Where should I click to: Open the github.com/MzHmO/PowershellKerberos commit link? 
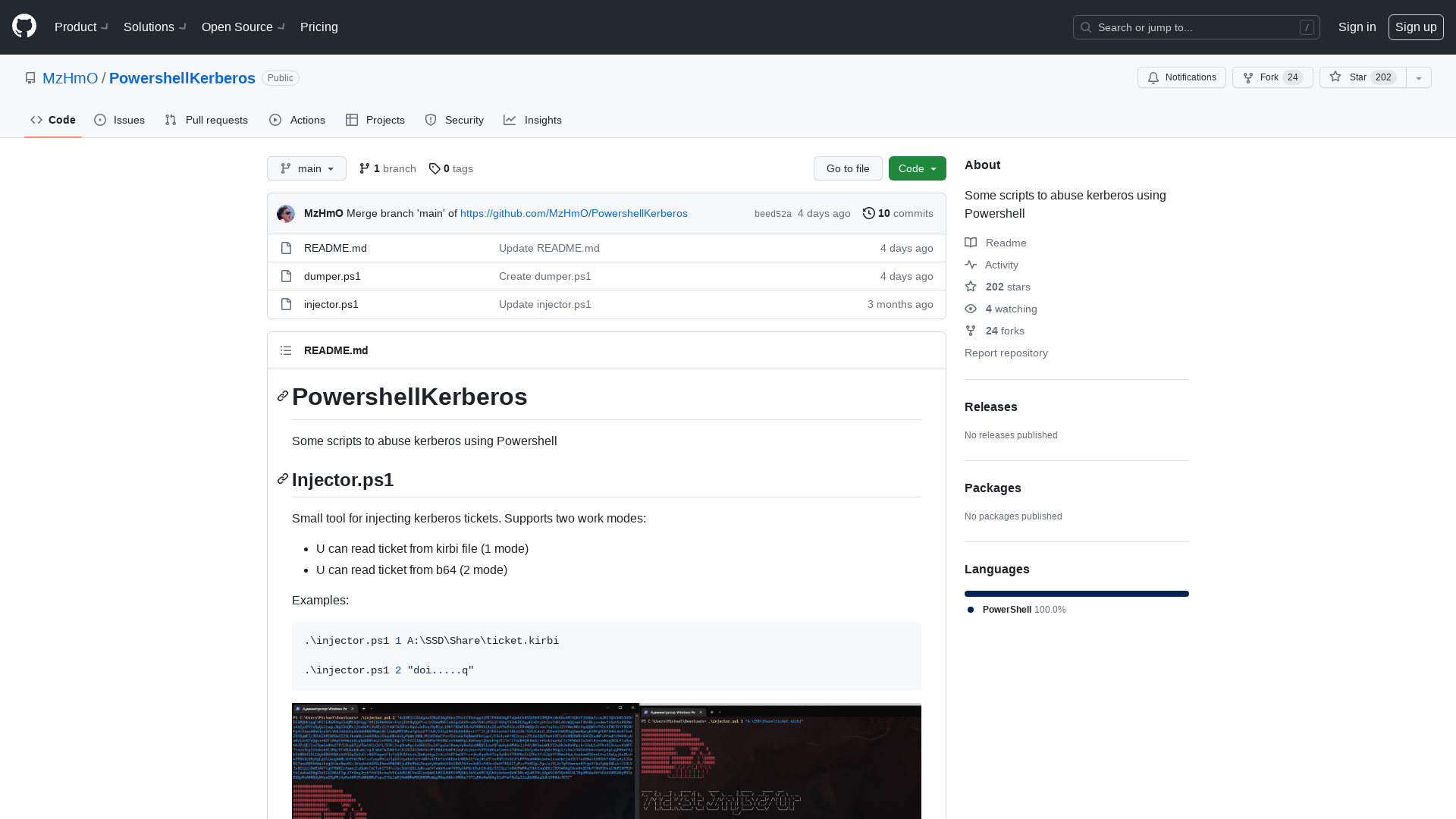pos(574,213)
